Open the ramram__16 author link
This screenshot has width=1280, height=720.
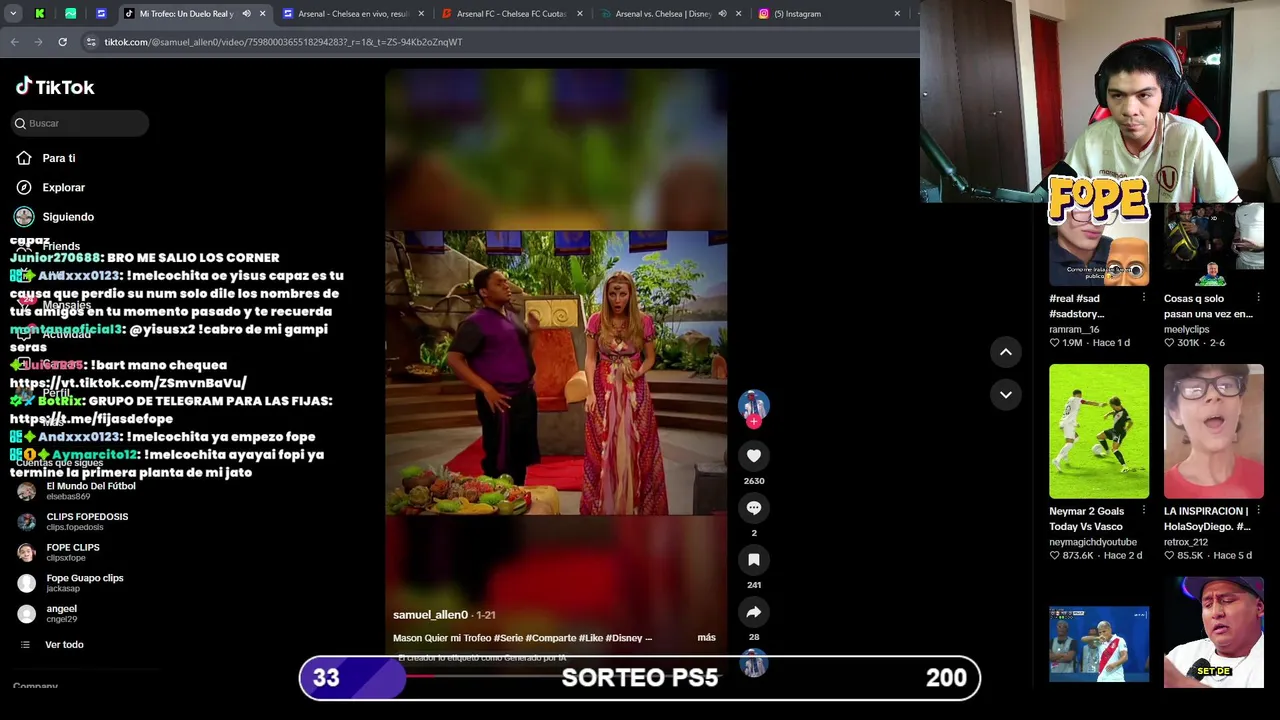pos(1074,329)
